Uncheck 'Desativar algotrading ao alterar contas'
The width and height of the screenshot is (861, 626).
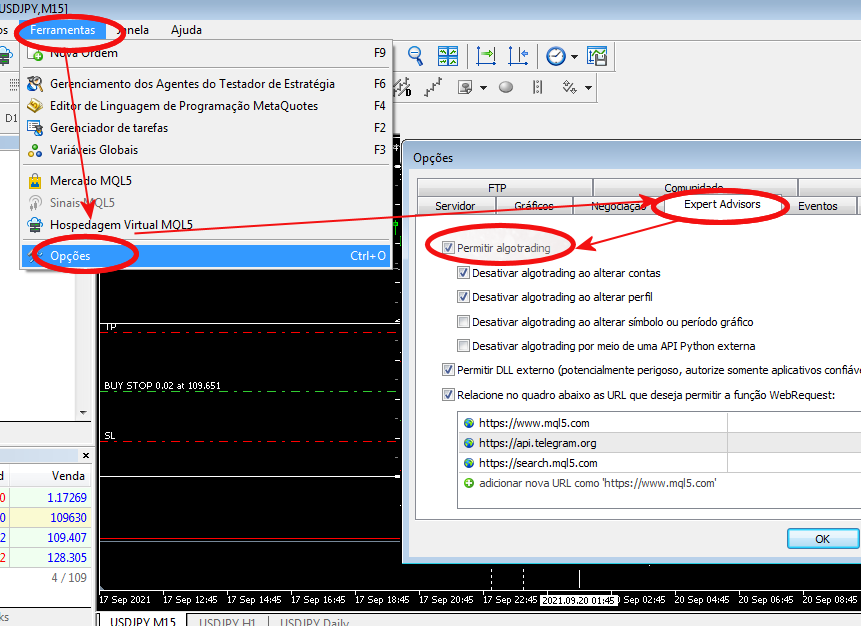point(463,272)
